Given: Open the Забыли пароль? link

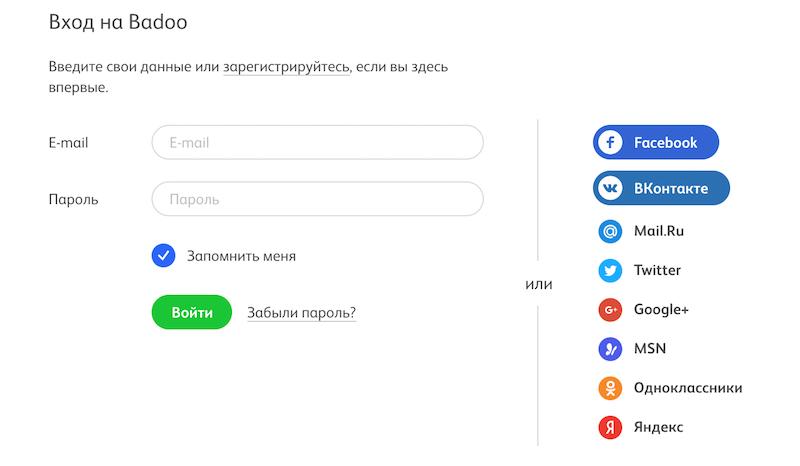Looking at the screenshot, I should pyautogui.click(x=301, y=313).
